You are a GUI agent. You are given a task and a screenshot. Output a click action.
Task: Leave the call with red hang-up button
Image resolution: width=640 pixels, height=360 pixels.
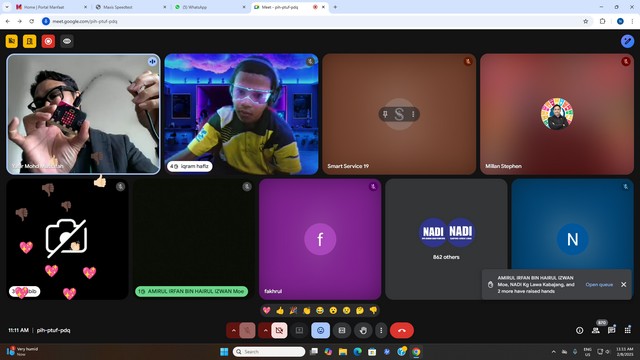(x=402, y=330)
